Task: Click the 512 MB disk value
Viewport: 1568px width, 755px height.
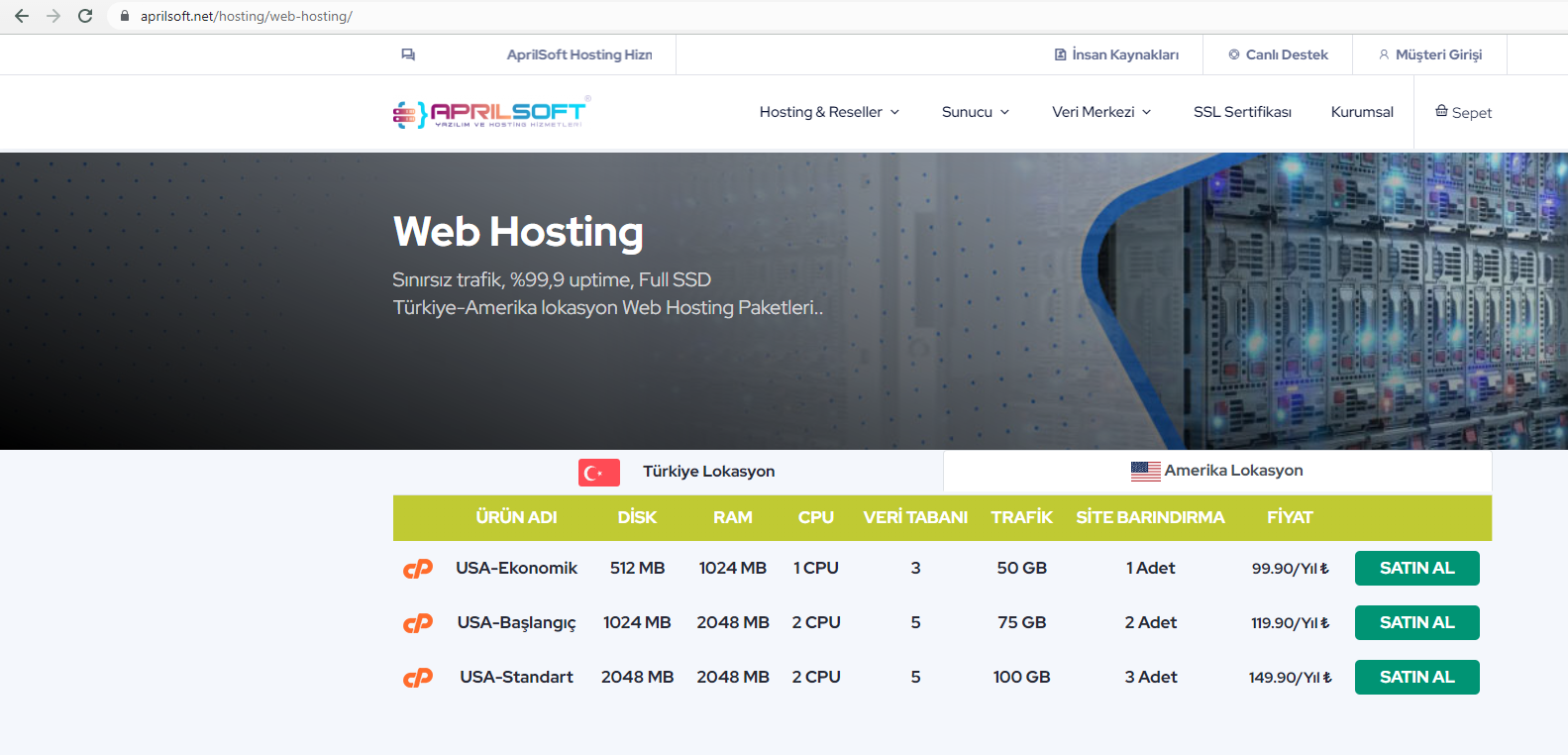Action: [637, 568]
